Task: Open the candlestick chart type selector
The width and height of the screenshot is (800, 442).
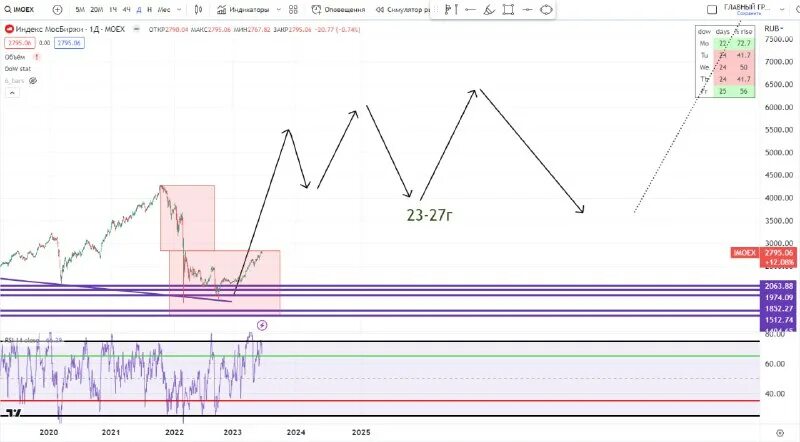Action: click(198, 10)
